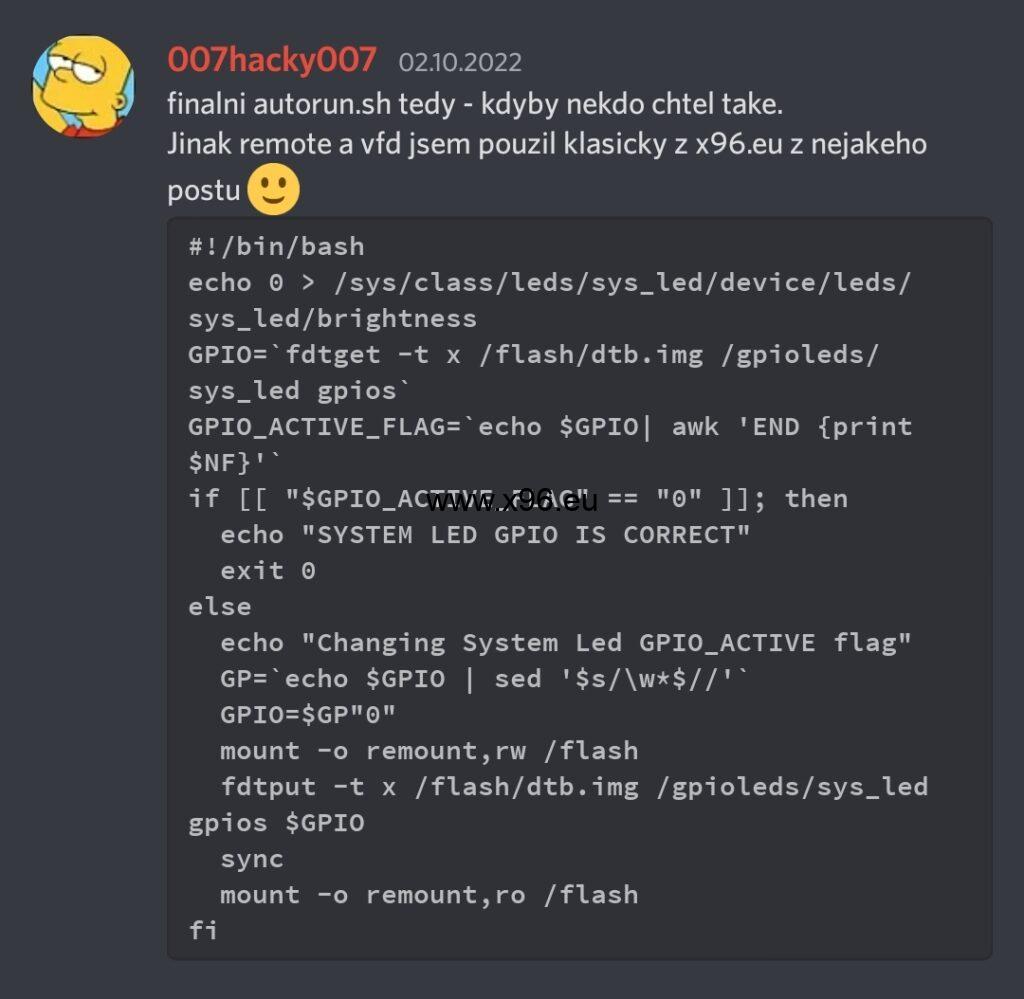Click the "sync" command line
The width and height of the screenshot is (1024, 999).
coord(252,859)
